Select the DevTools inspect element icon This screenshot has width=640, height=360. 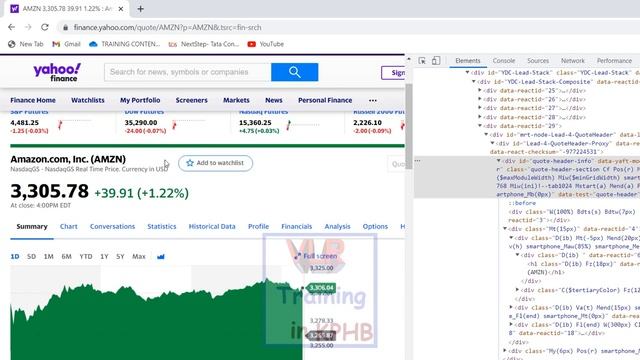(x=422, y=61)
